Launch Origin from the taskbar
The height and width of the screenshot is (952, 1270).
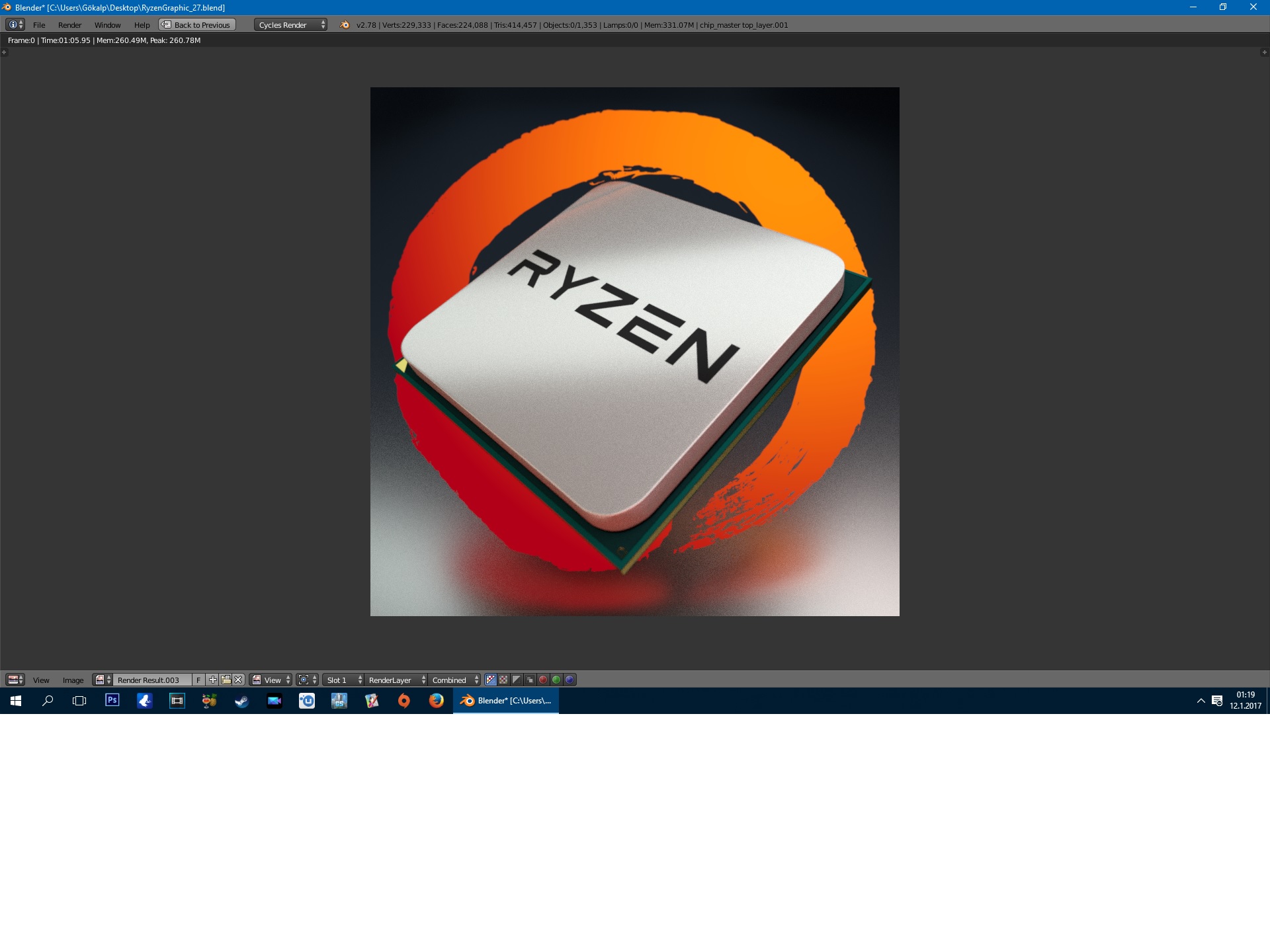pos(404,701)
